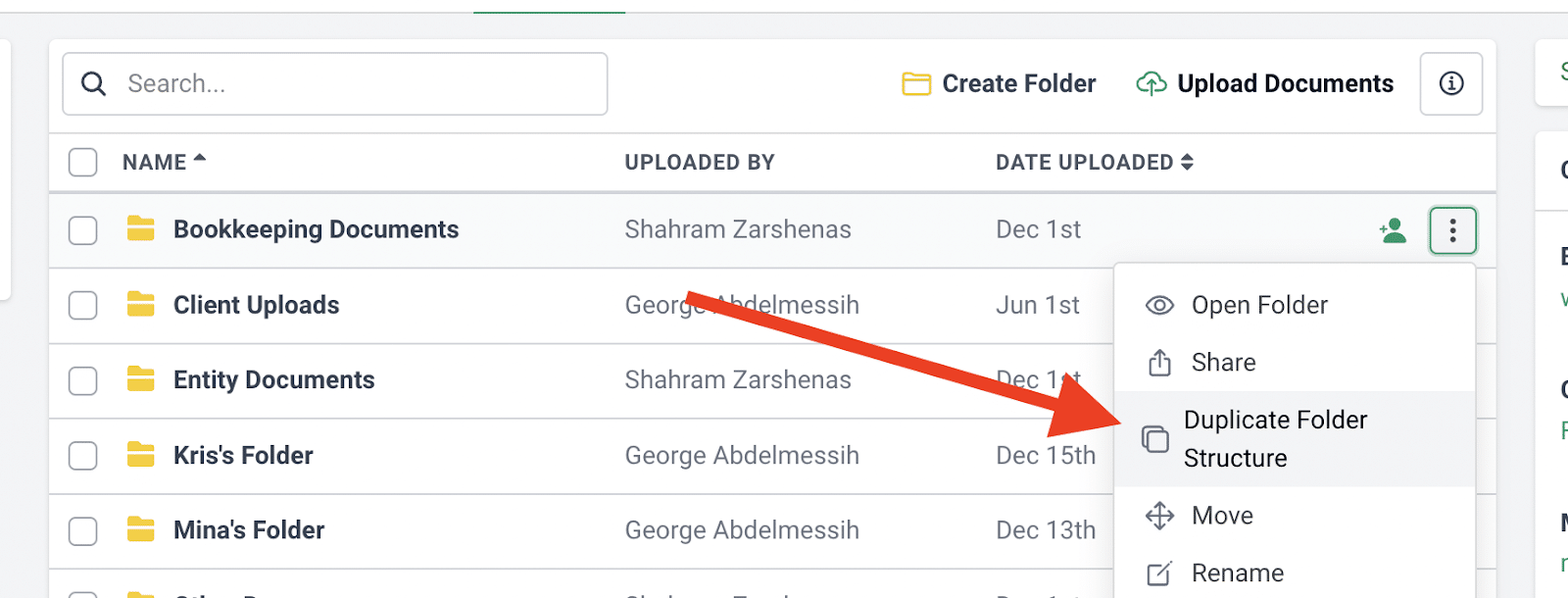1568x598 pixels.
Task: Choose Duplicate Folder Structure from the menu
Action: pos(1274,438)
